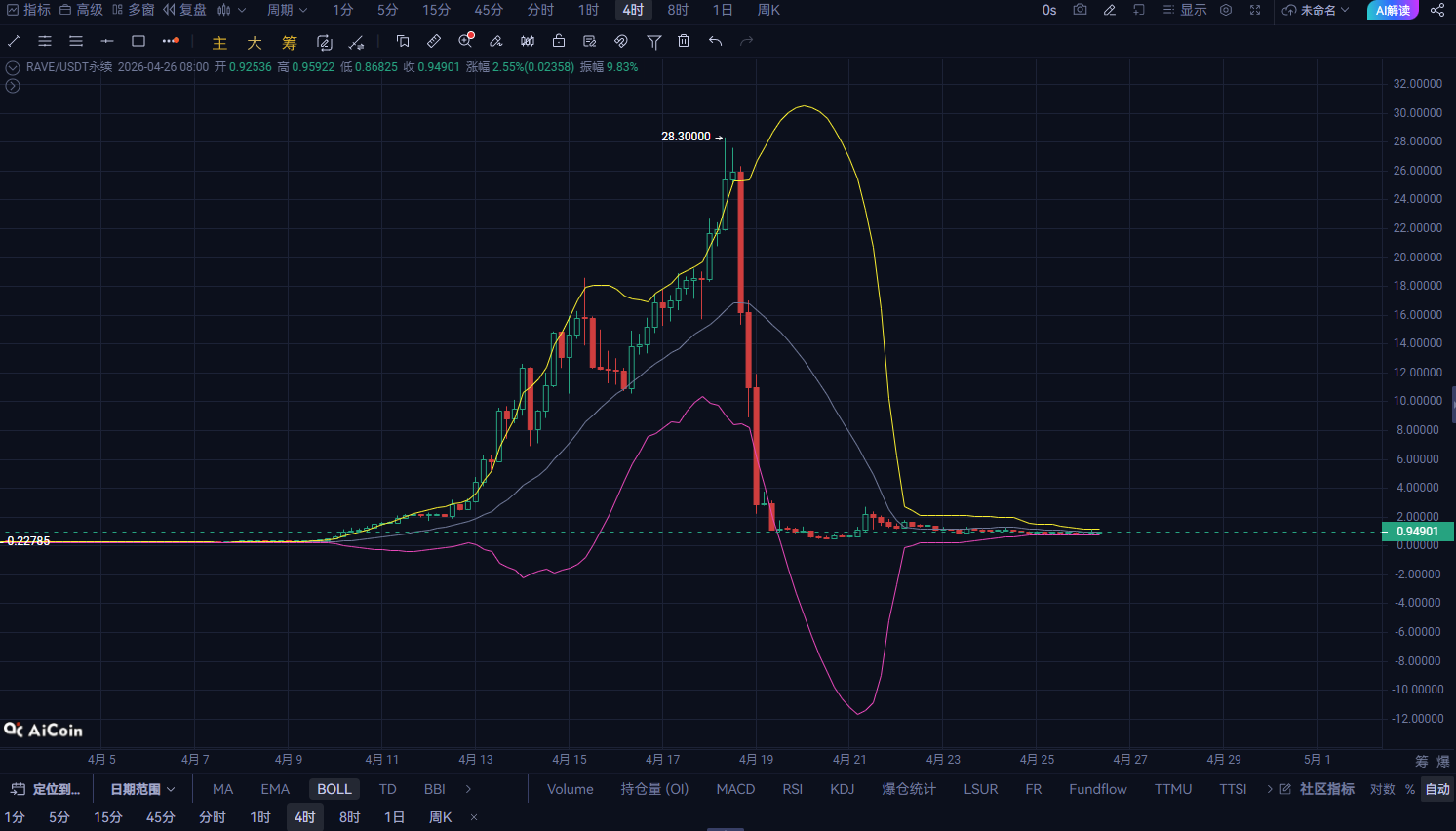1456x831 pixels.
Task: Click the AI解读 button
Action: point(1393,10)
